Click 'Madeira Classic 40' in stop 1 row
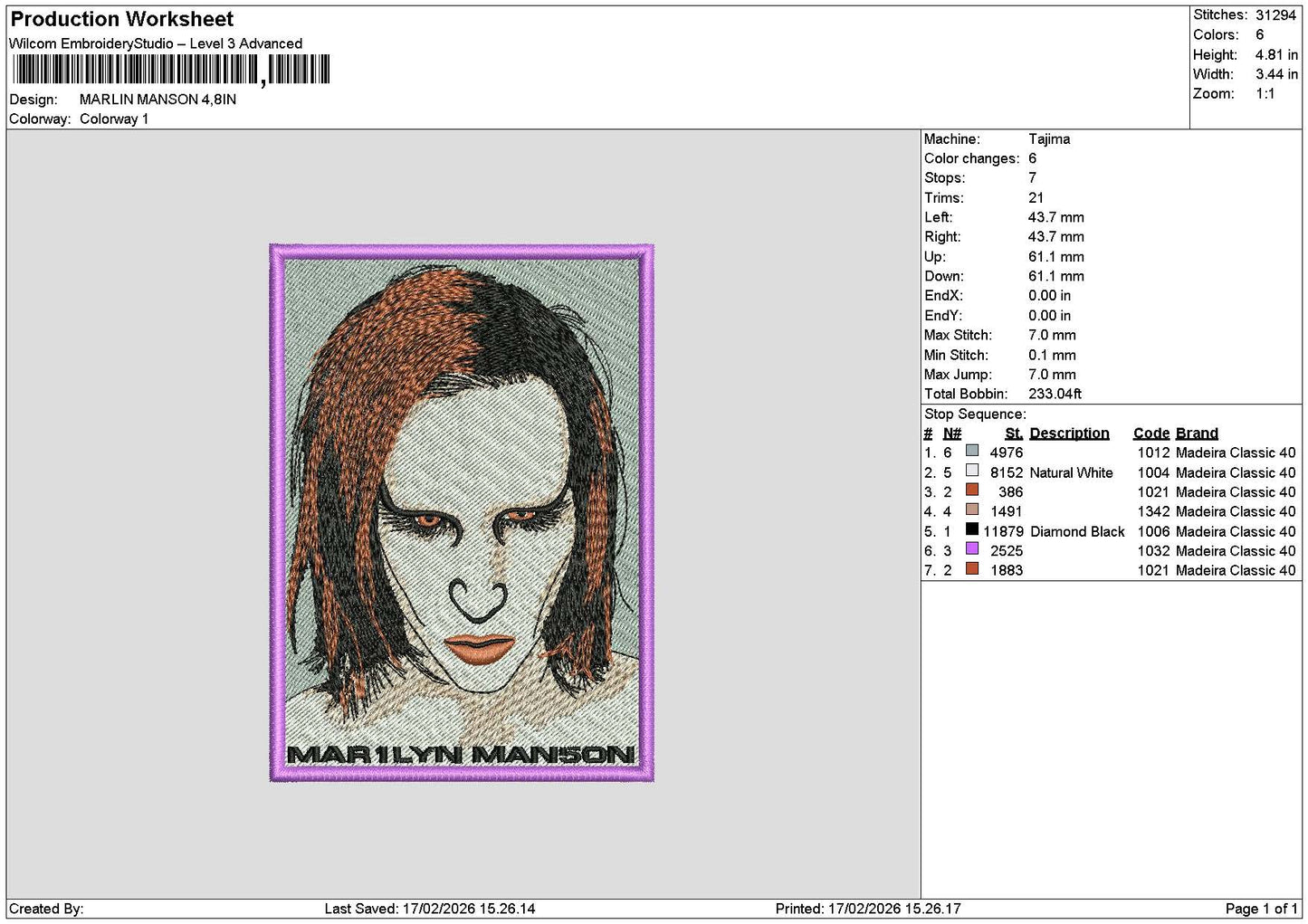The image size is (1308, 924). (x=1236, y=453)
